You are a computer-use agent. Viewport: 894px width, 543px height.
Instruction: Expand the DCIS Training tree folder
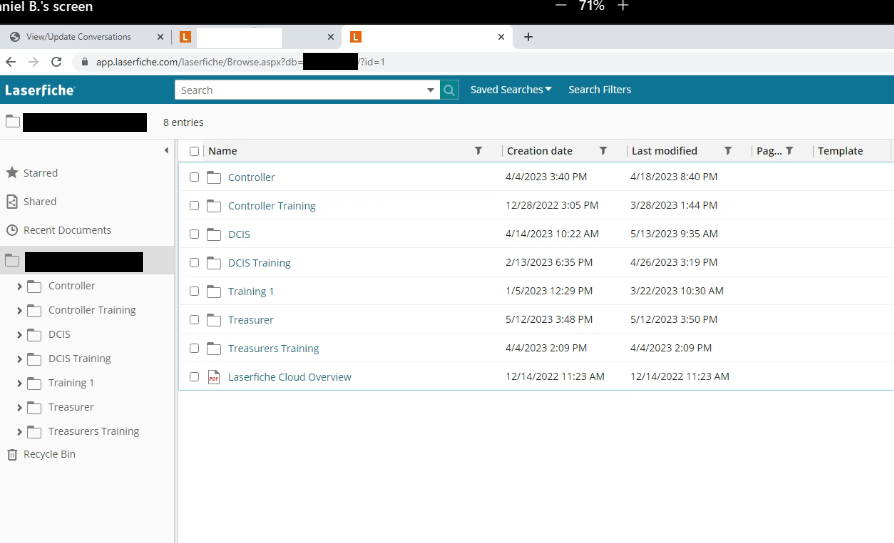pos(19,359)
